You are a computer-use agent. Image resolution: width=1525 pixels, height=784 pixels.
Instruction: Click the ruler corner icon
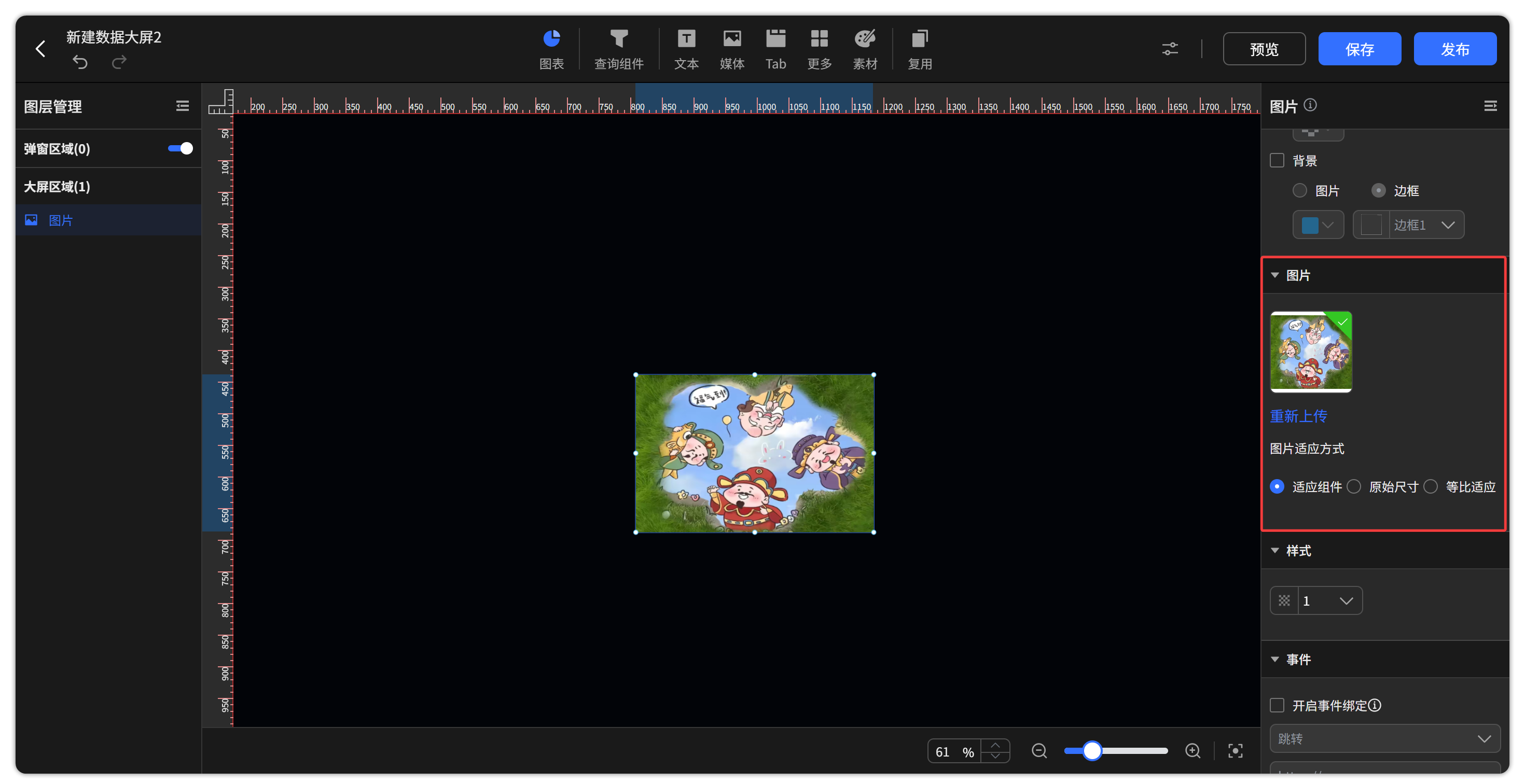coord(220,101)
